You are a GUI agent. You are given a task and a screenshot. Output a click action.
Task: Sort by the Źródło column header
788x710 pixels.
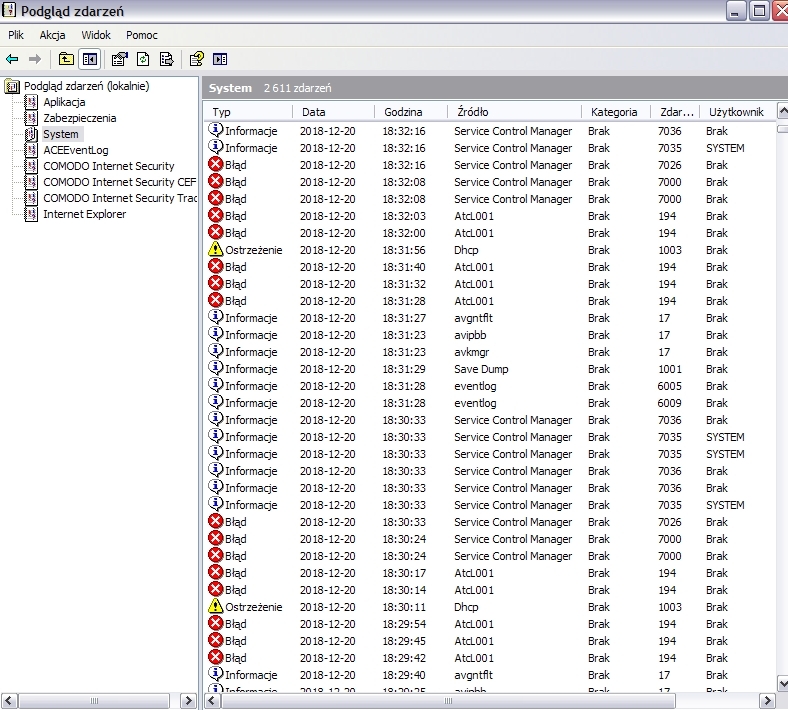[x=514, y=112]
